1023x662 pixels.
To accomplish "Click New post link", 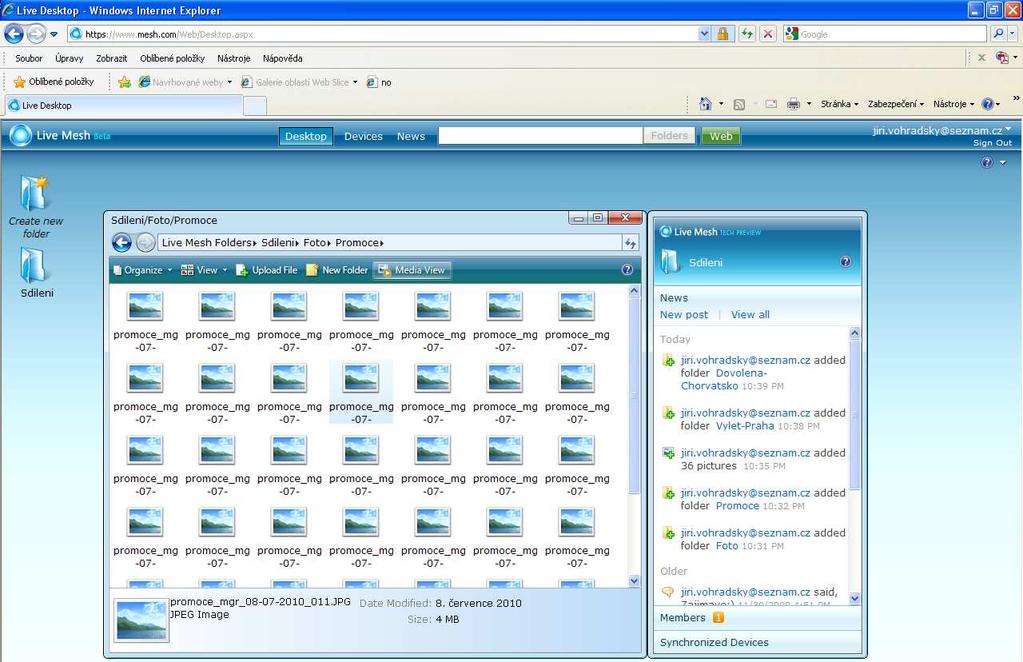I will point(684,314).
